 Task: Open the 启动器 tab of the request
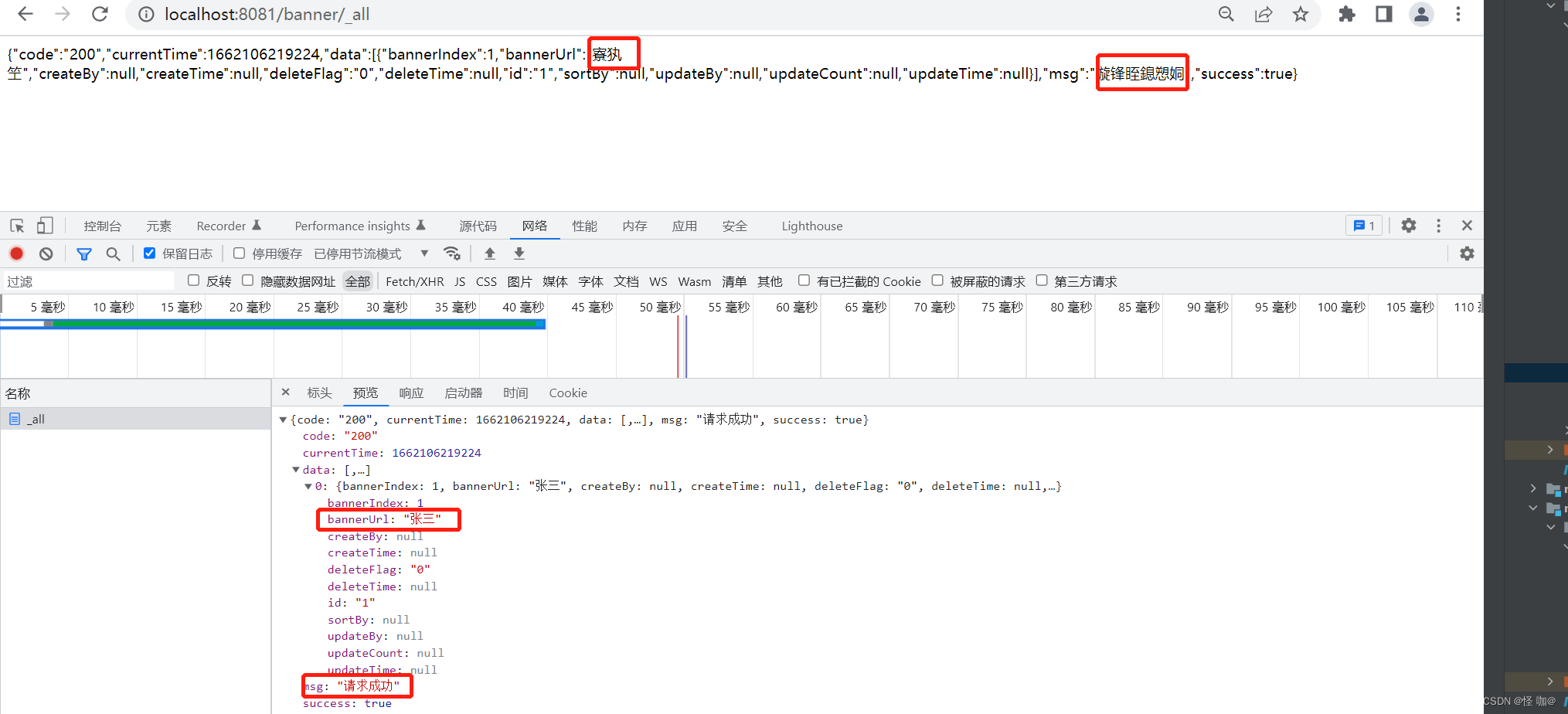pos(464,393)
